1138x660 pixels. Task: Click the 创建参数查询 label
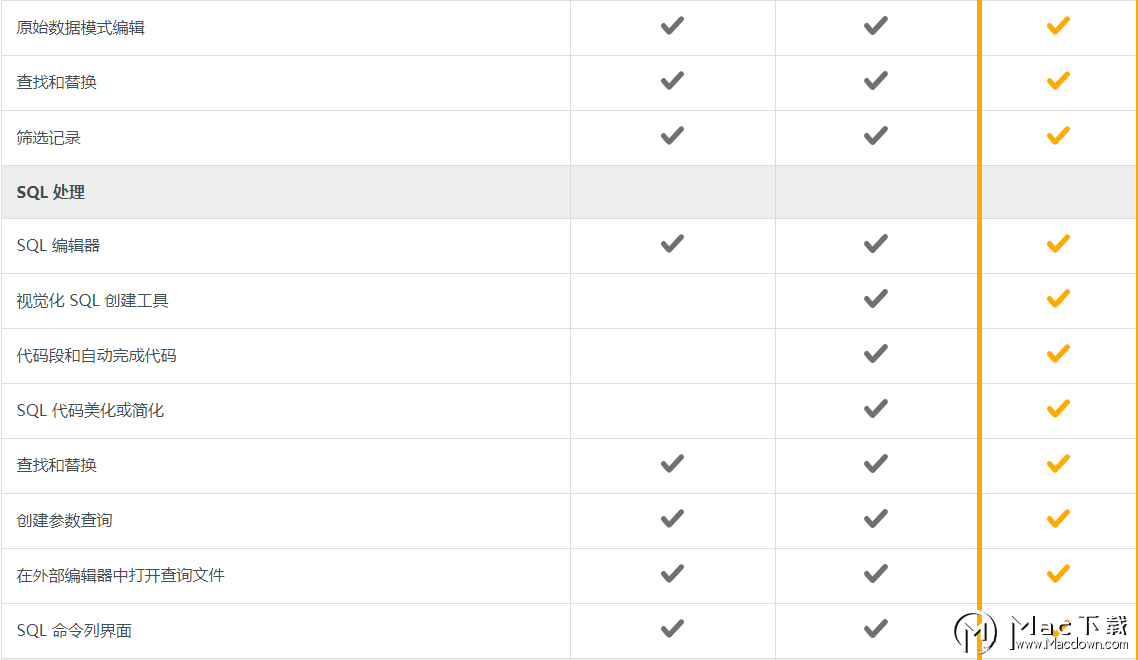click(x=65, y=521)
